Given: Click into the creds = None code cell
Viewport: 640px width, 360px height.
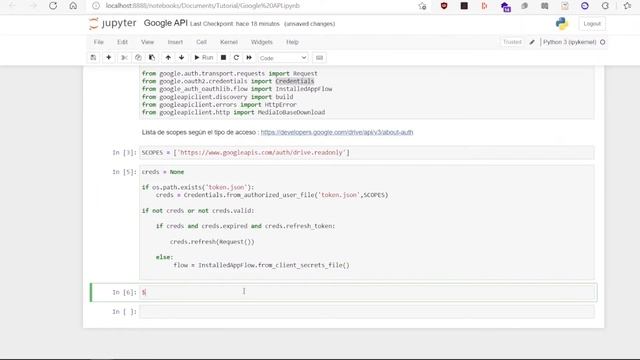Looking at the screenshot, I should pyautogui.click(x=367, y=222).
